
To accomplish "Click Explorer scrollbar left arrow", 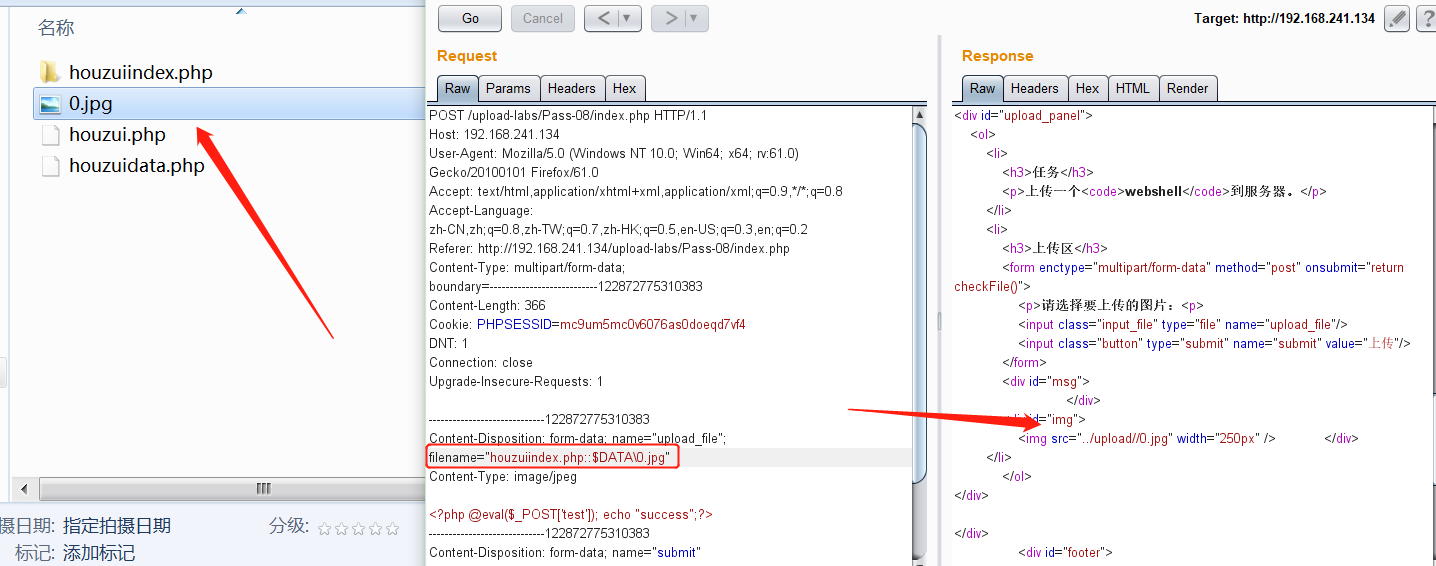I will tap(24, 489).
